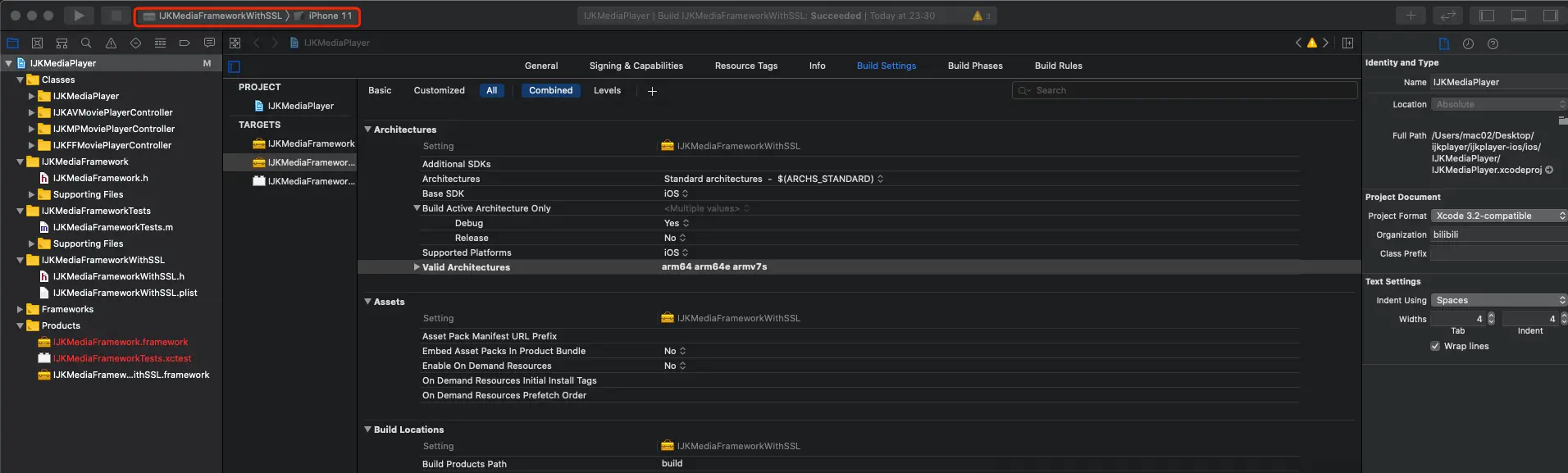Click the warning badge in status bar
The image size is (1568, 473).
[x=981, y=16]
